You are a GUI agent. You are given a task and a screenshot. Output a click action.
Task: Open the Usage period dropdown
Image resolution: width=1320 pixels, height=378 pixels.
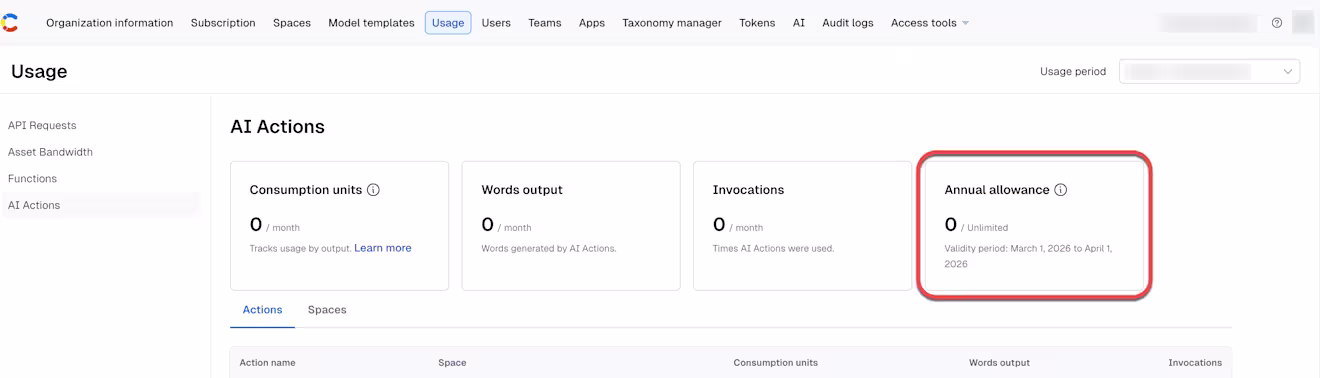(1209, 71)
